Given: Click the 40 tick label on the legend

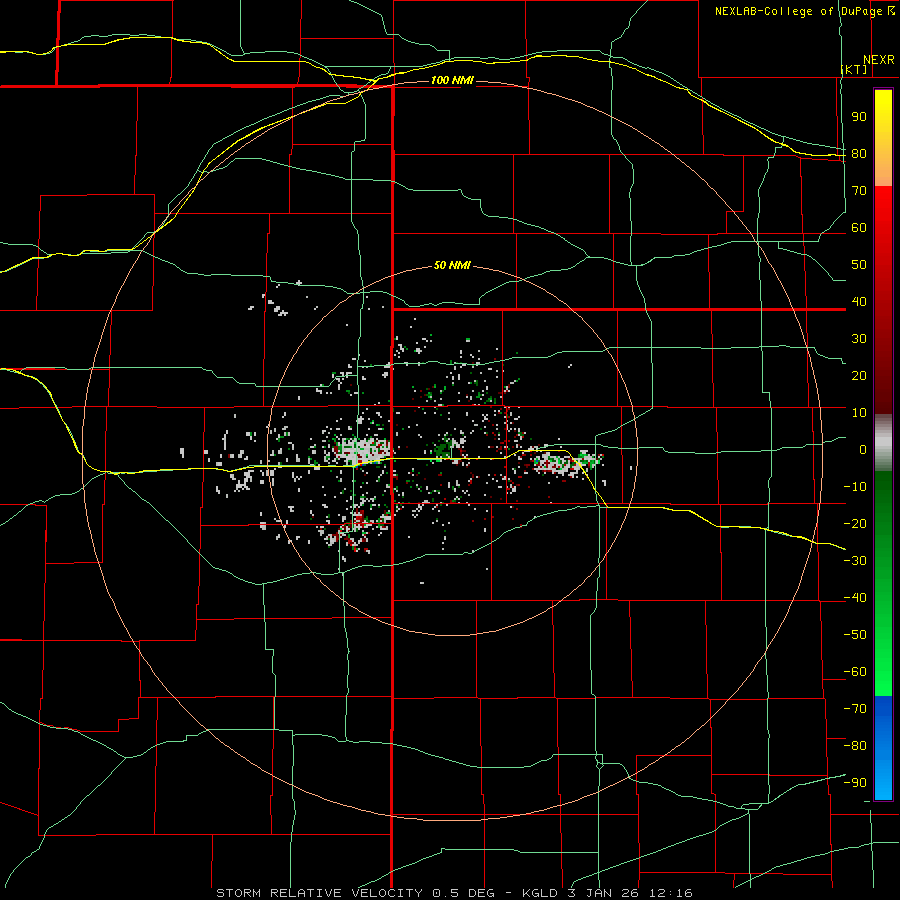Looking at the screenshot, I should [x=859, y=301].
